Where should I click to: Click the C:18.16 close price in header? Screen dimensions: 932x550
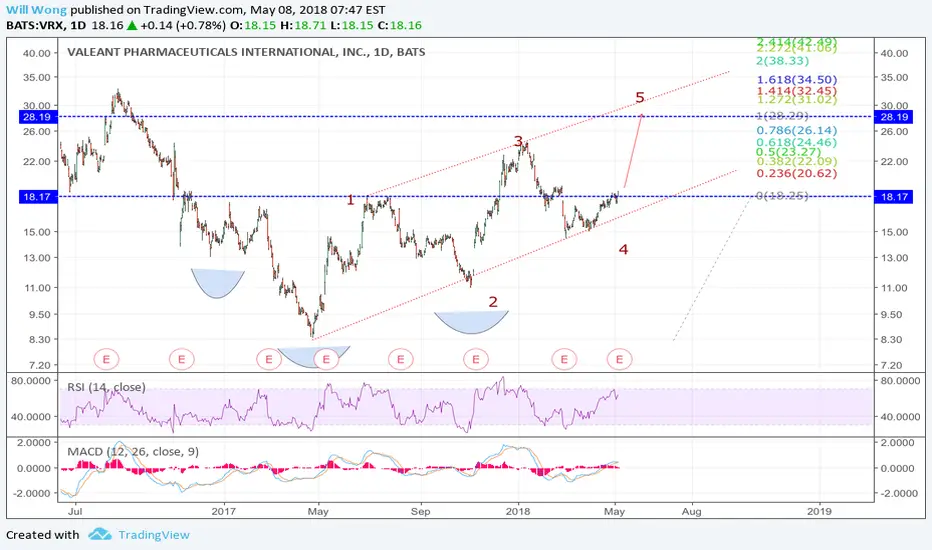pyautogui.click(x=400, y=26)
